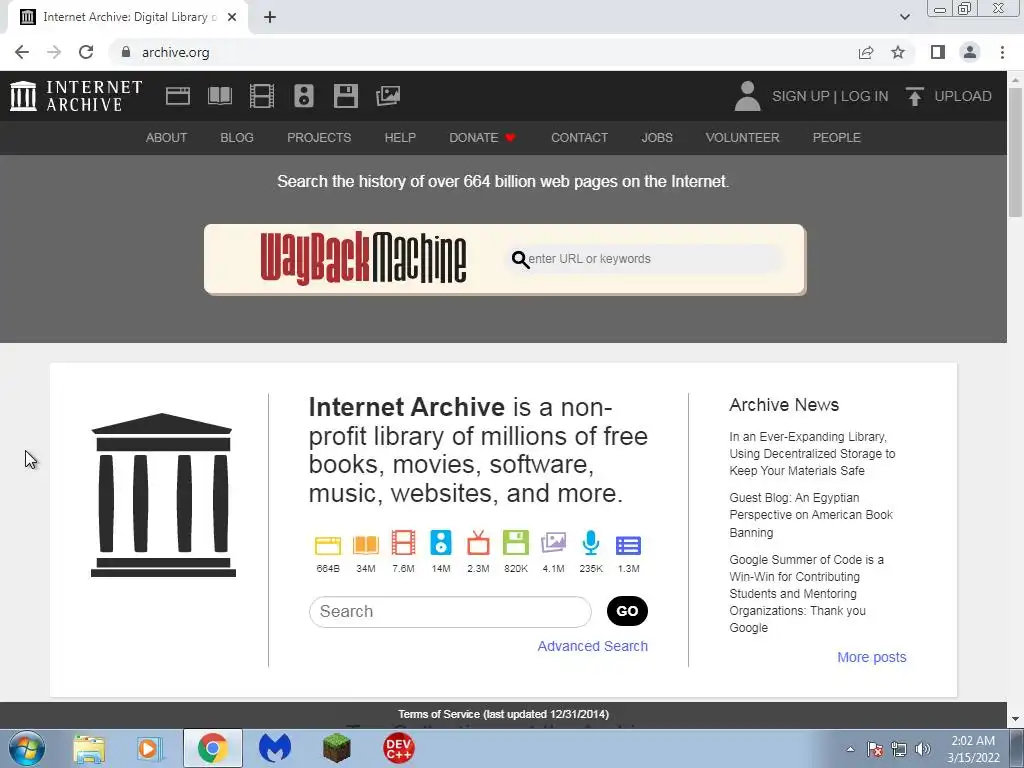Open the Audio speaker icon in the top navigation
This screenshot has height=768, width=1024.
pyautogui.click(x=304, y=96)
